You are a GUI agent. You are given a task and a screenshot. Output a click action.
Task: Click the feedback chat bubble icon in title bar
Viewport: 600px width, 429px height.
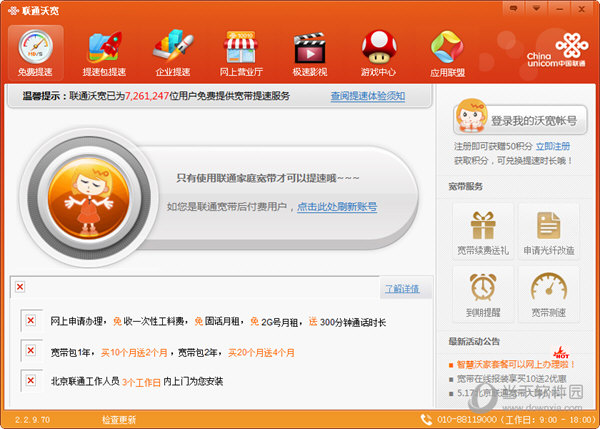pyautogui.click(x=514, y=8)
